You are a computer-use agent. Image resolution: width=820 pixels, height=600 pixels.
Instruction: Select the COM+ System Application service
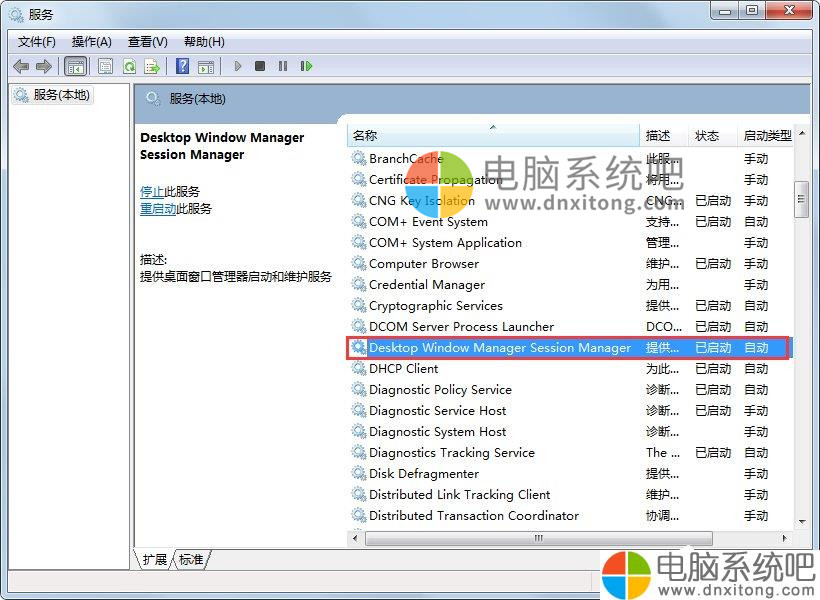point(445,242)
